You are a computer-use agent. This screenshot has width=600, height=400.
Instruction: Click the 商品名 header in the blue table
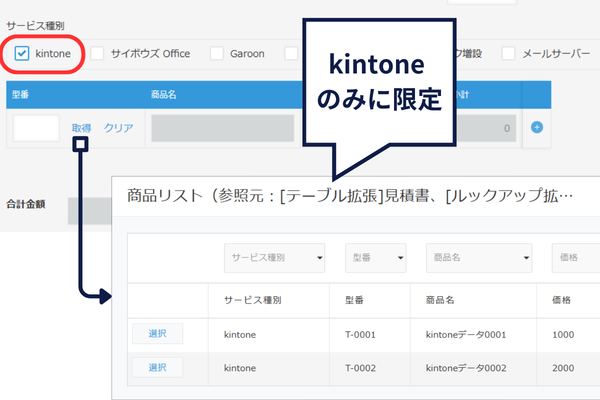(x=163, y=95)
